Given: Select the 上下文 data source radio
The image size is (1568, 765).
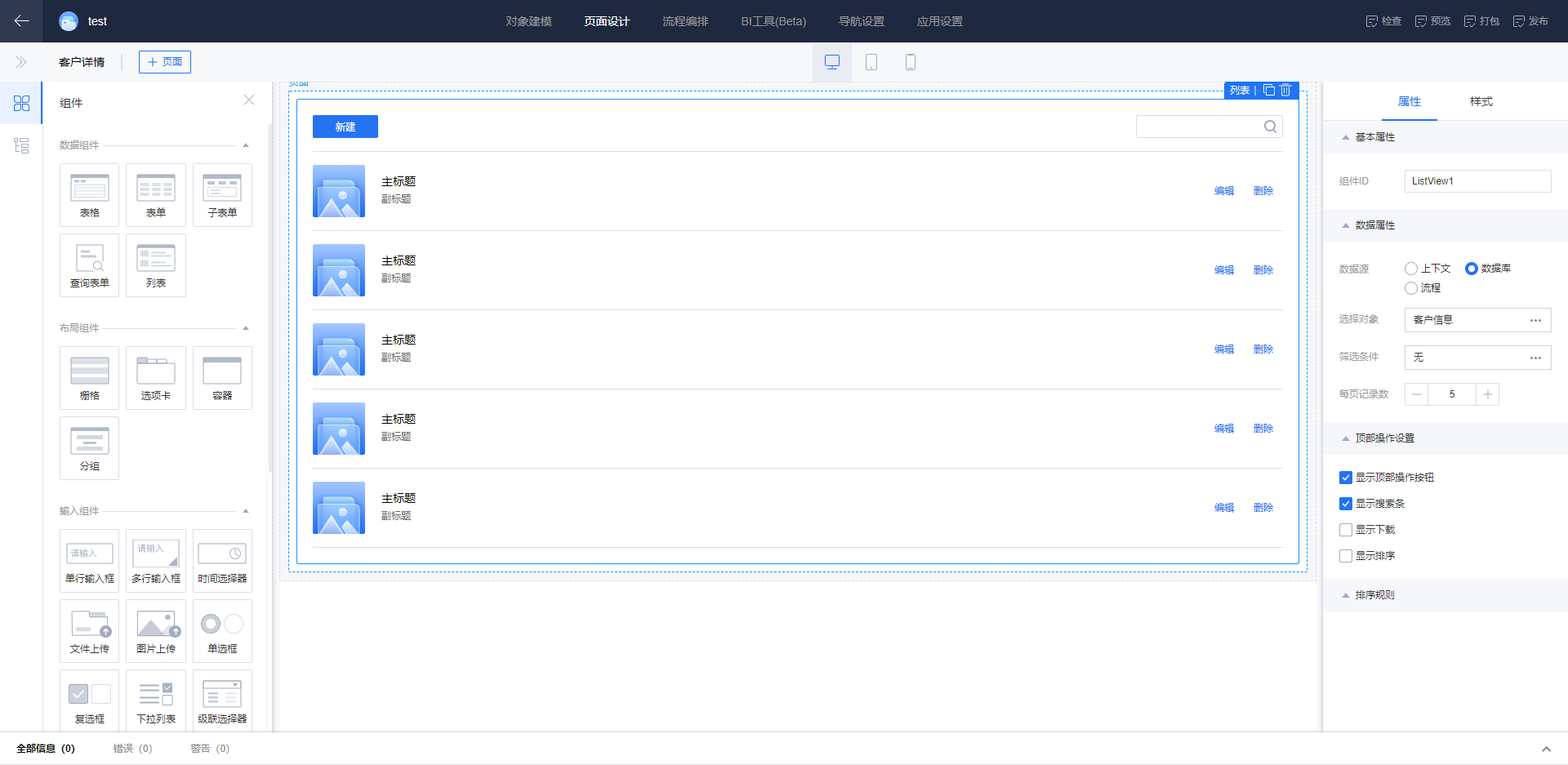Looking at the screenshot, I should (x=1411, y=269).
